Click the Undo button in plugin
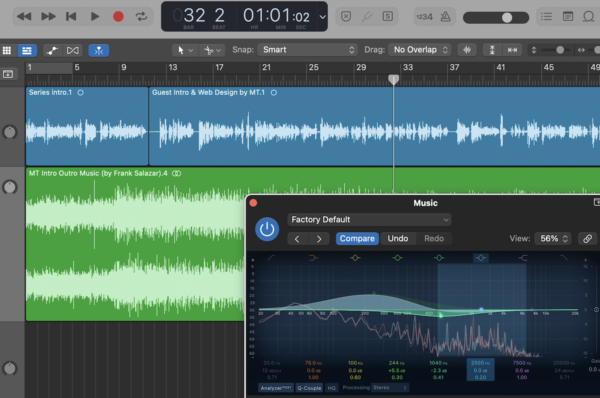Screen dimensions: 600x398 398,238
